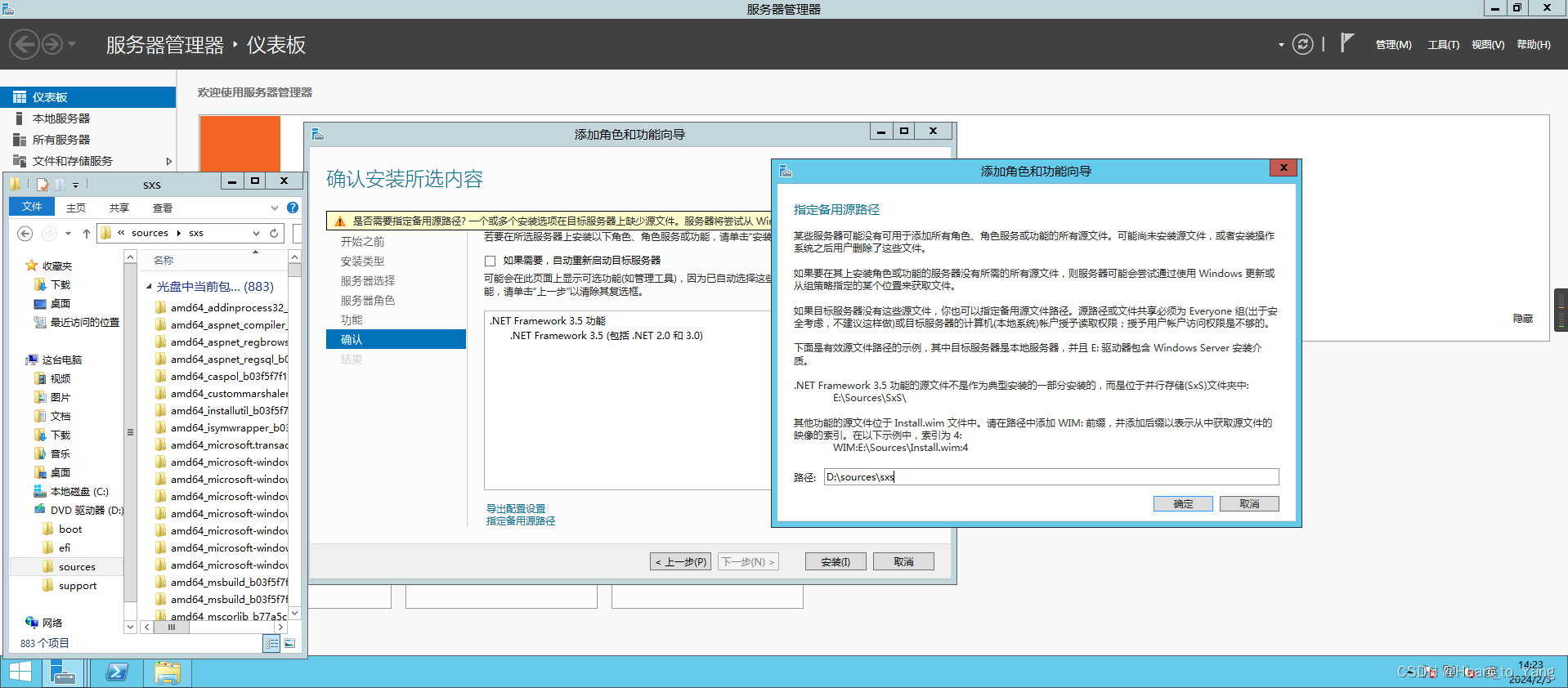This screenshot has height=688, width=1568.
Task: Open Explorer address bar history dropdown
Action: [256, 233]
